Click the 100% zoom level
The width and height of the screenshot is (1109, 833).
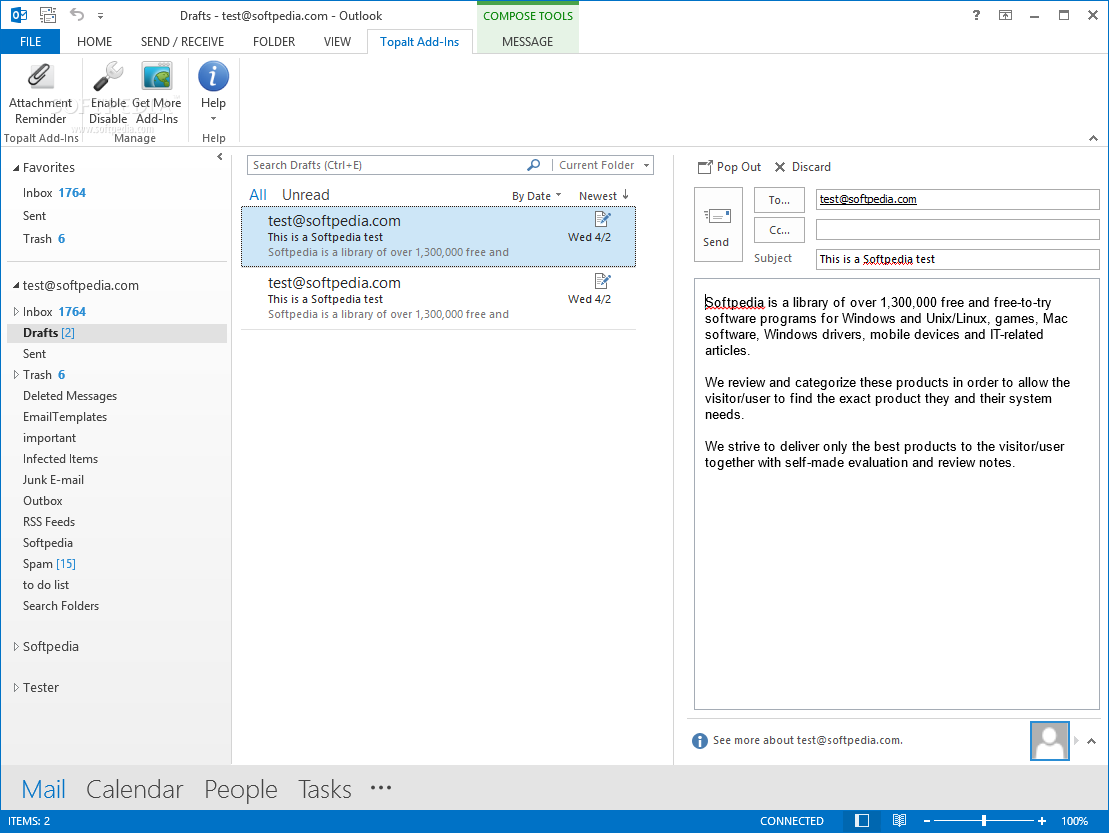click(1074, 821)
